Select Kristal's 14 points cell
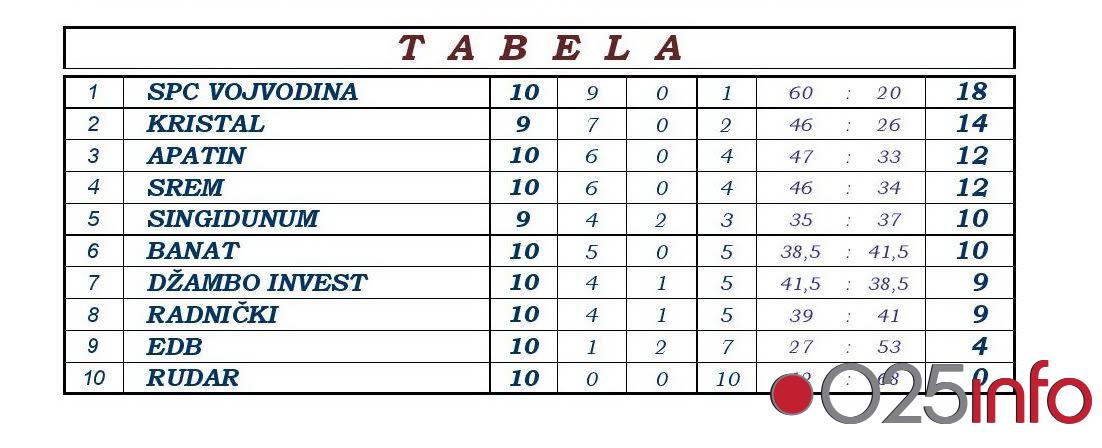The width and height of the screenshot is (1102, 448). [971, 124]
